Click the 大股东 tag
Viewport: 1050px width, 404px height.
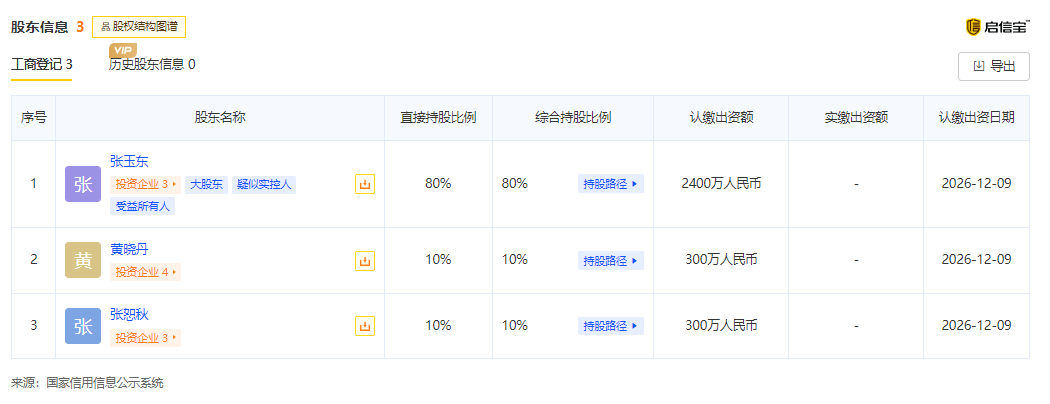(206, 184)
